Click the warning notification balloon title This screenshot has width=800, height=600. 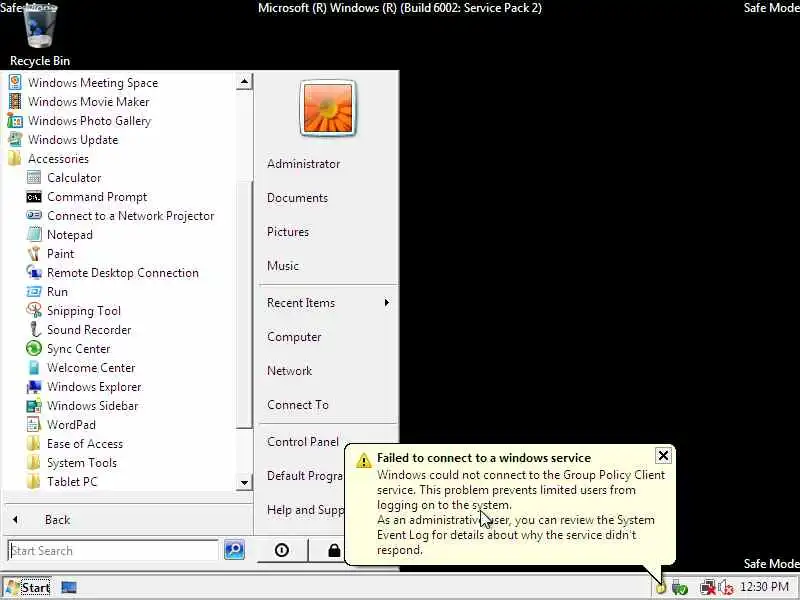tap(484, 458)
